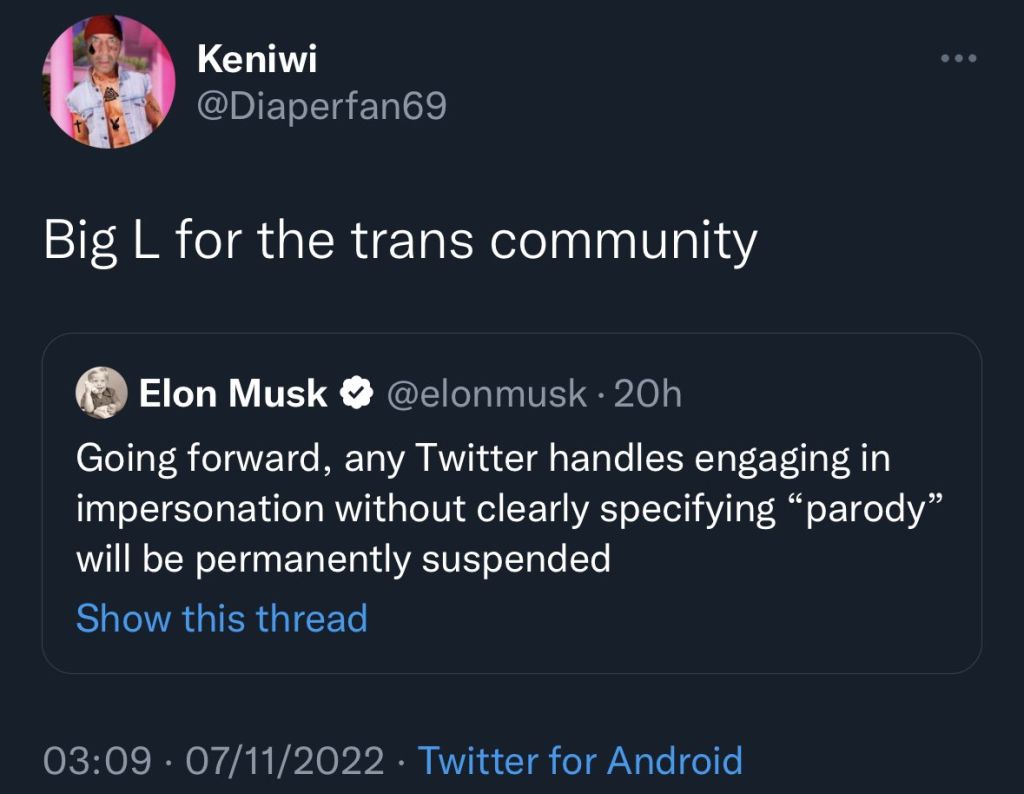Open the three-dot more options menu
The image size is (1024, 794).
coord(959,58)
